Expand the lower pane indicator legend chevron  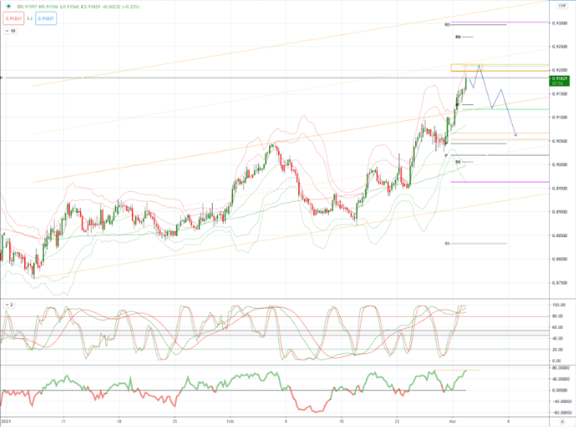pyautogui.click(x=7, y=305)
